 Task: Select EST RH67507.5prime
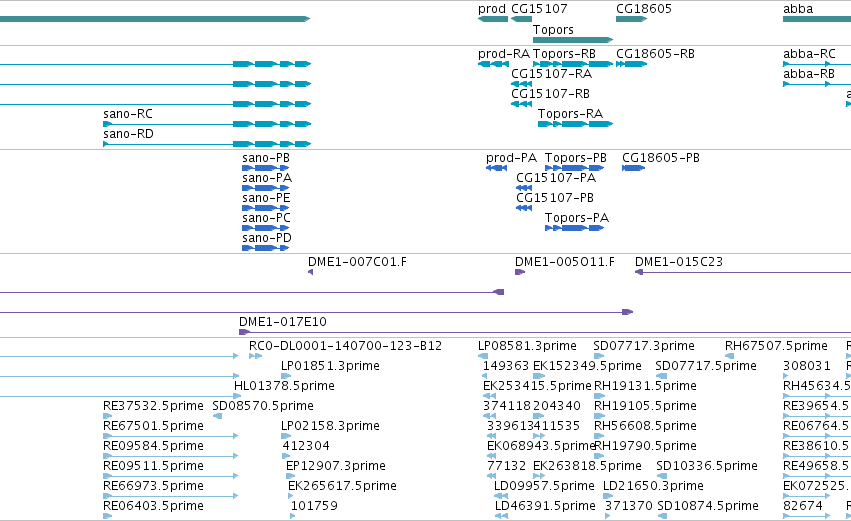729,357
